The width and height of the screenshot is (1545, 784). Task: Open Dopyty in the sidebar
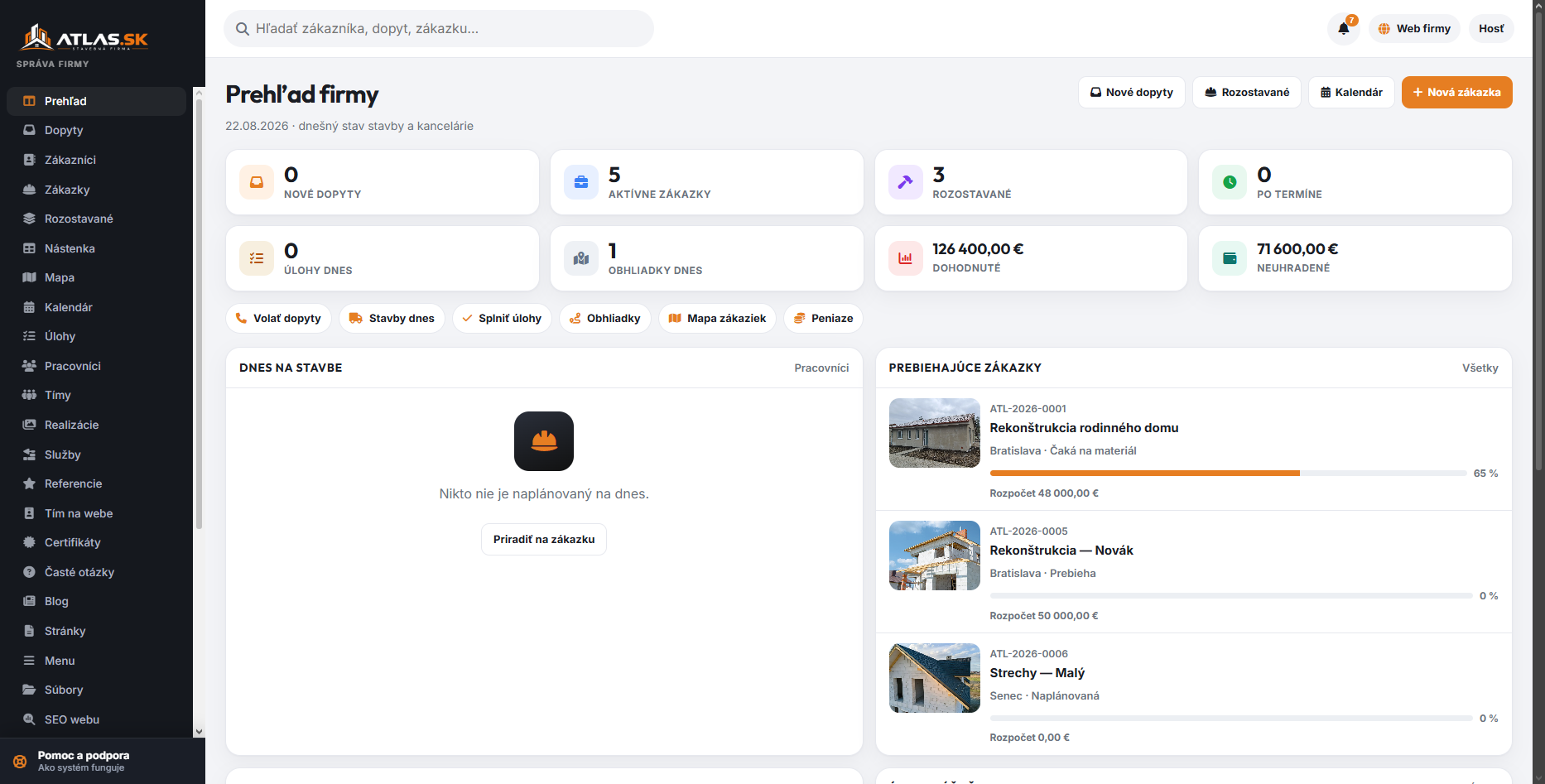(96, 130)
